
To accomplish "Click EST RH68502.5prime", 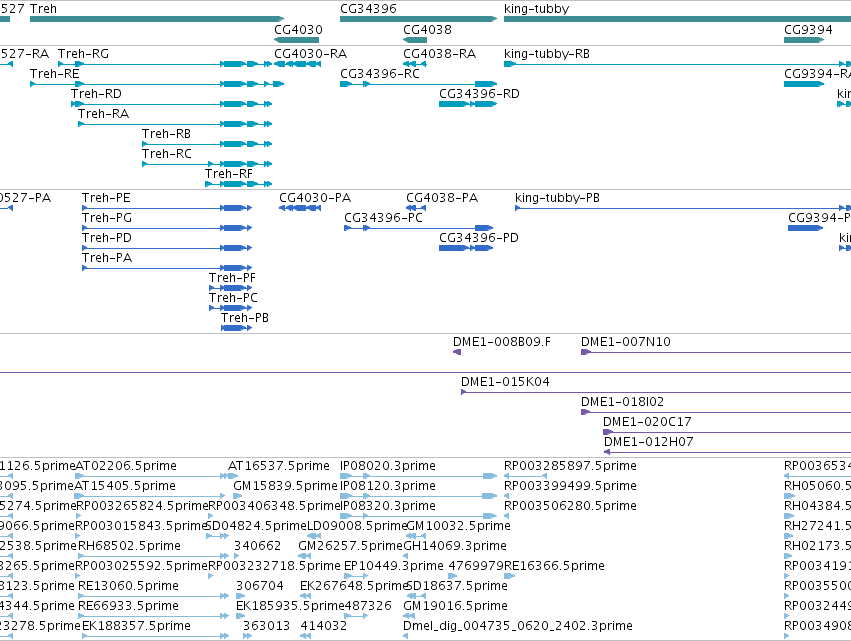I will [154, 556].
